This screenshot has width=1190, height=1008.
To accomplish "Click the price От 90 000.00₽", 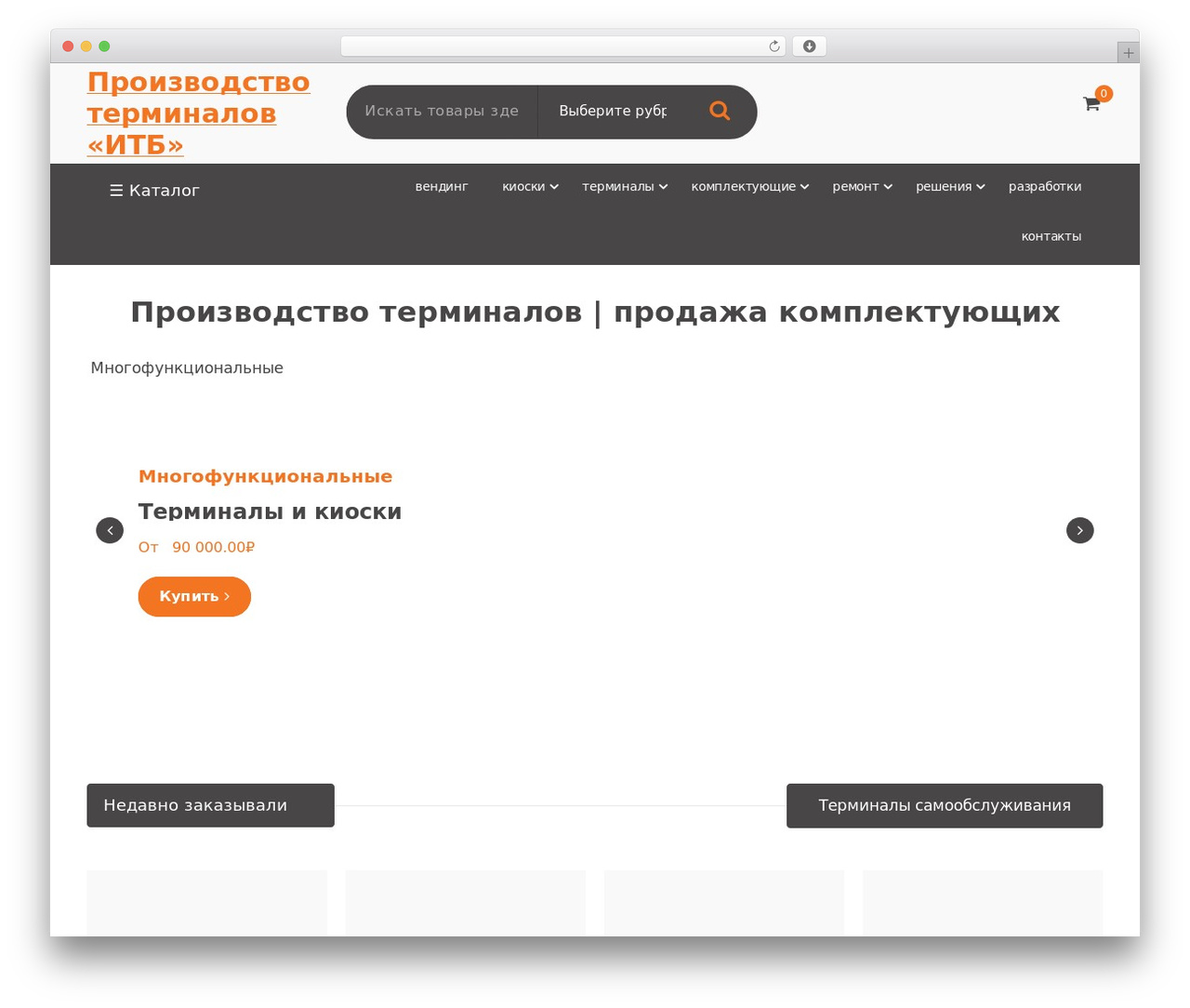I will 196,547.
